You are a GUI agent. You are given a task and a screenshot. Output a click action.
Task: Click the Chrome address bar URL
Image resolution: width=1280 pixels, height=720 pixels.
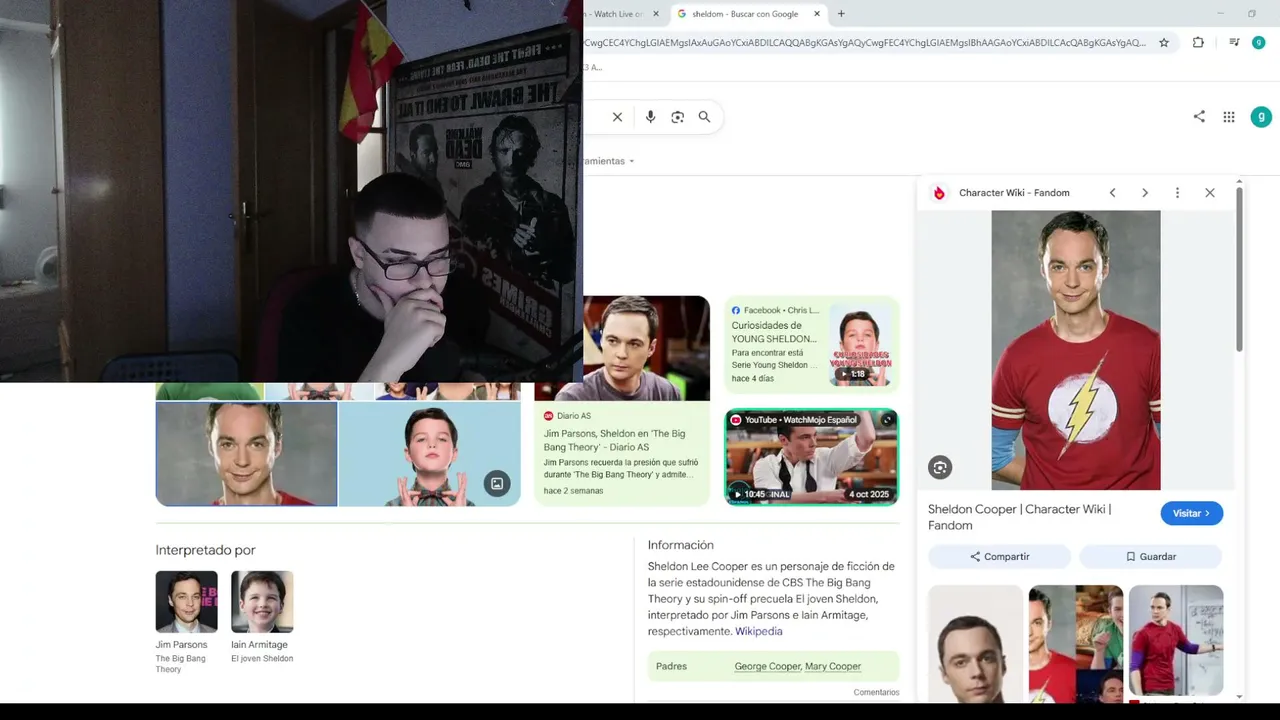(x=865, y=43)
